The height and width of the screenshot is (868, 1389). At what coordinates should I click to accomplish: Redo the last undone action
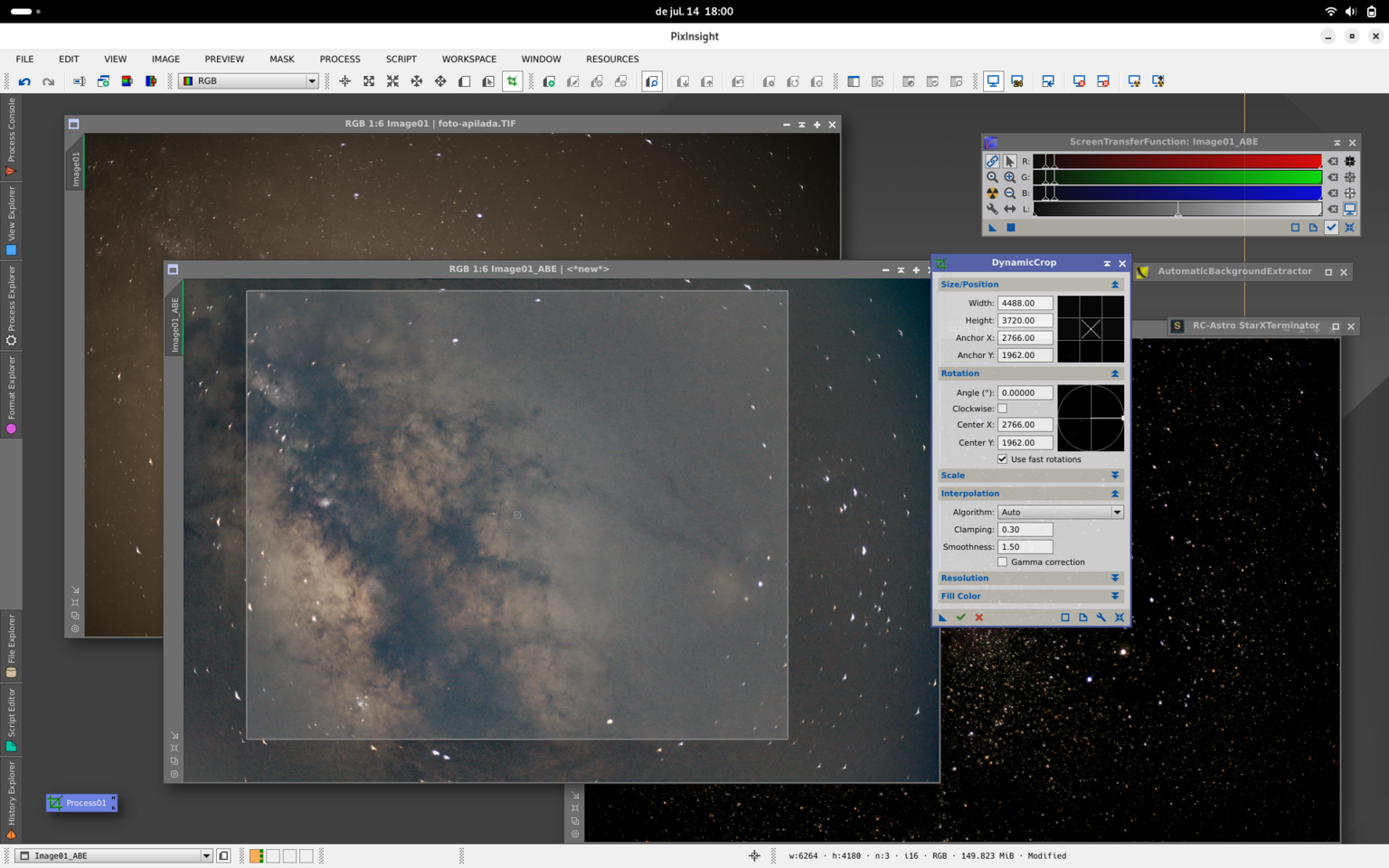(48, 81)
